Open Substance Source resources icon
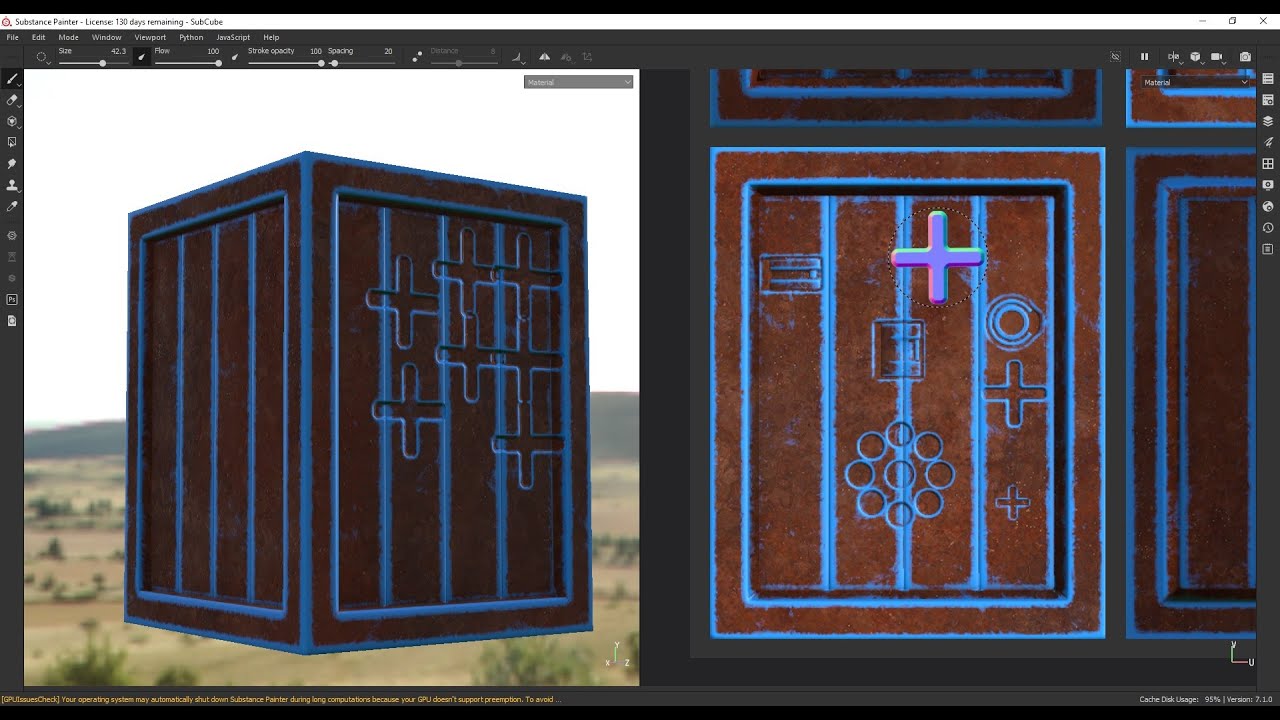The height and width of the screenshot is (720, 1280). click(x=12, y=236)
